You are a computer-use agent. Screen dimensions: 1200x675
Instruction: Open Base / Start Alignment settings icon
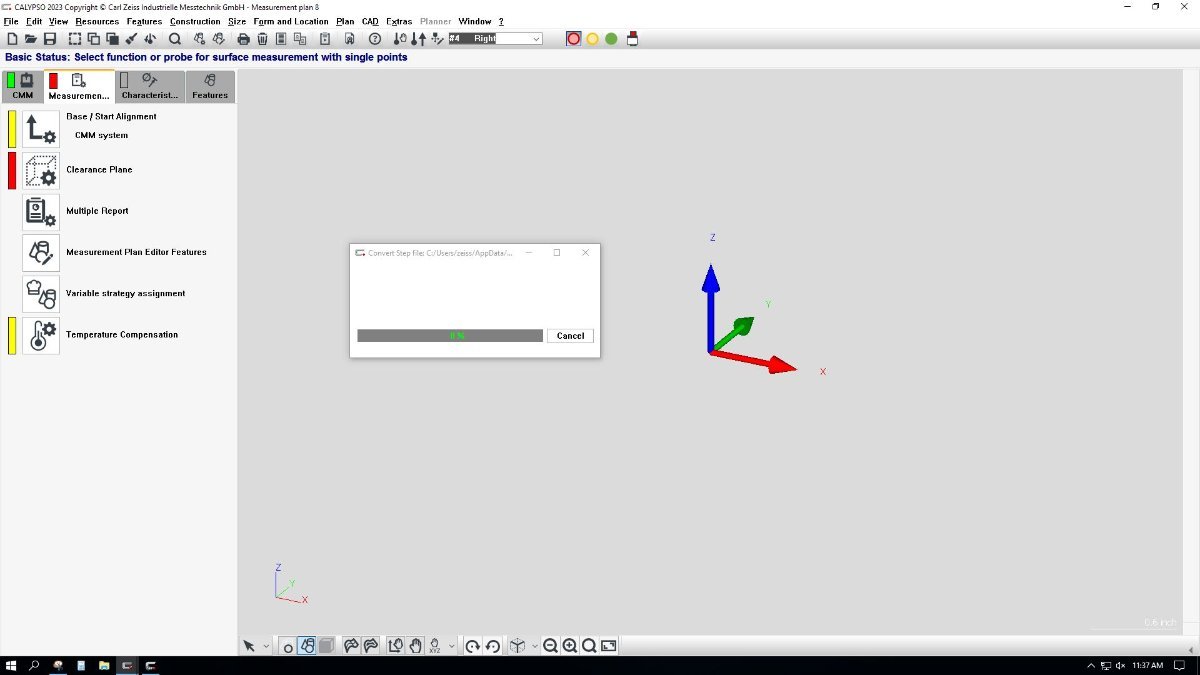41,129
